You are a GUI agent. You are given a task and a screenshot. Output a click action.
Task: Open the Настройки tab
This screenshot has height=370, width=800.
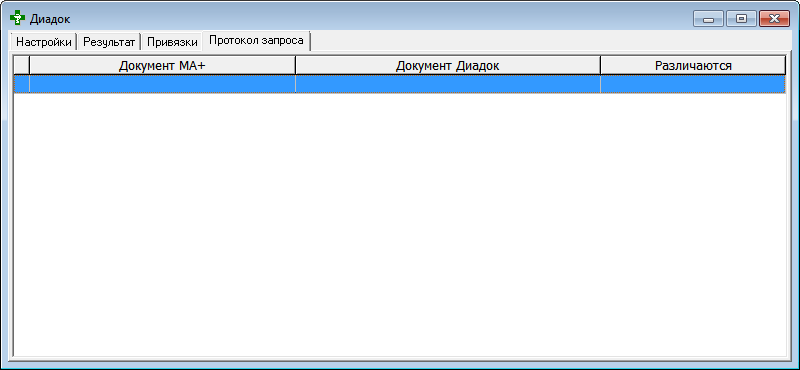tap(44, 42)
